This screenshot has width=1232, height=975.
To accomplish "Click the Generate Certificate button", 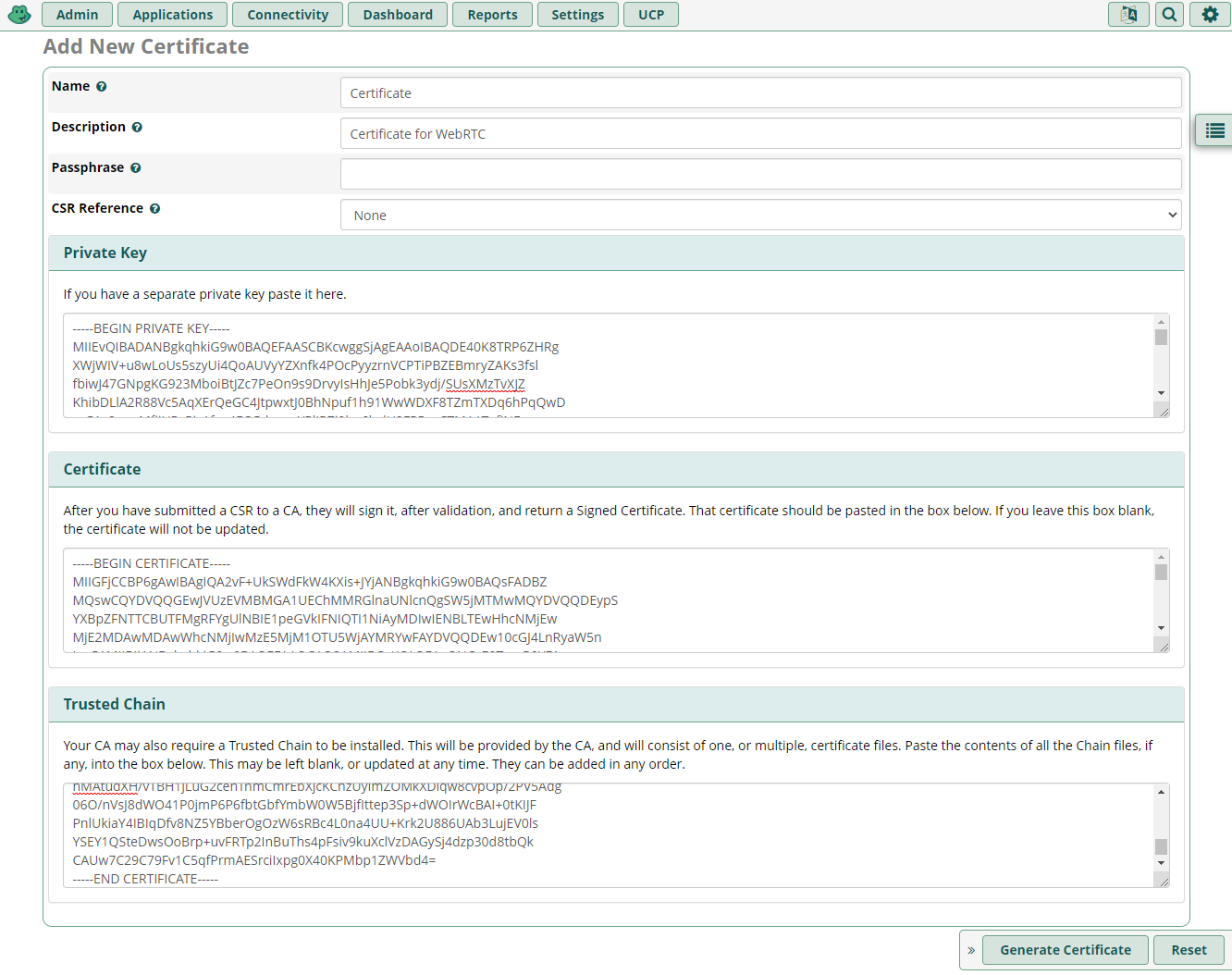I will pyautogui.click(x=1065, y=950).
